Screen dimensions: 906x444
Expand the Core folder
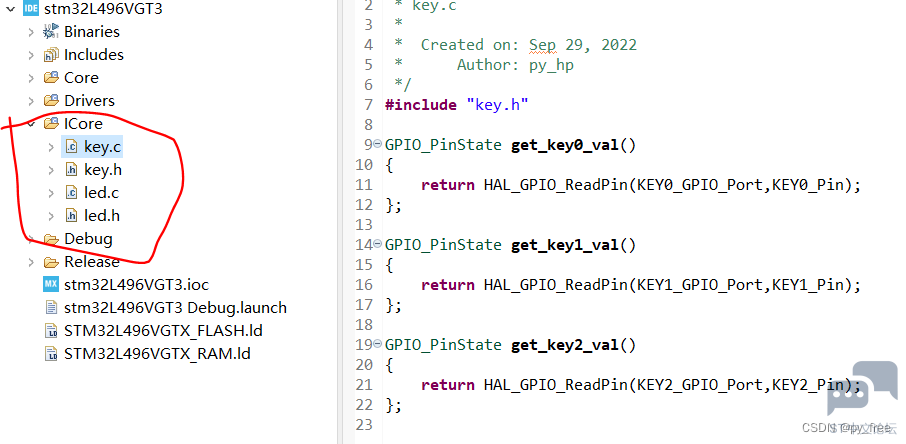pyautogui.click(x=31, y=78)
